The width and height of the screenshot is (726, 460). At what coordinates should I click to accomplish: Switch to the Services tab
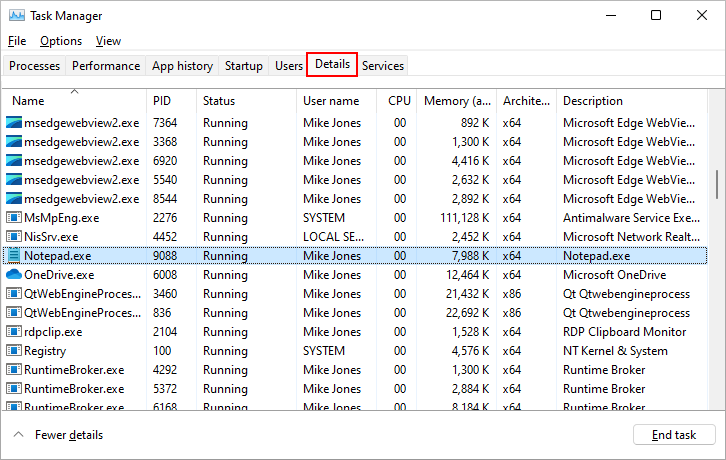(x=382, y=66)
